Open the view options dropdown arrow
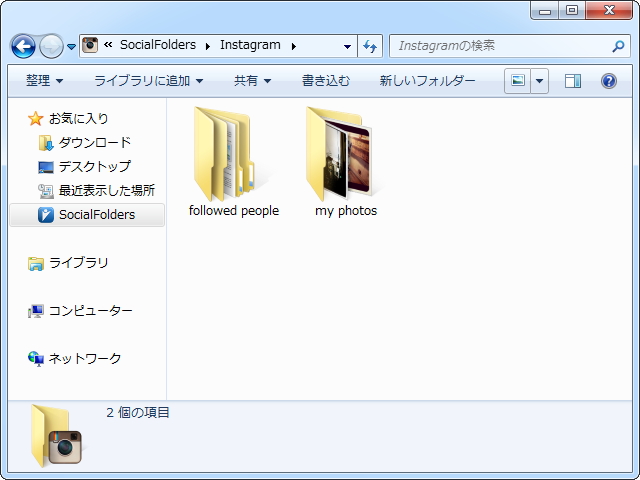The height and width of the screenshot is (480, 640). (x=539, y=81)
